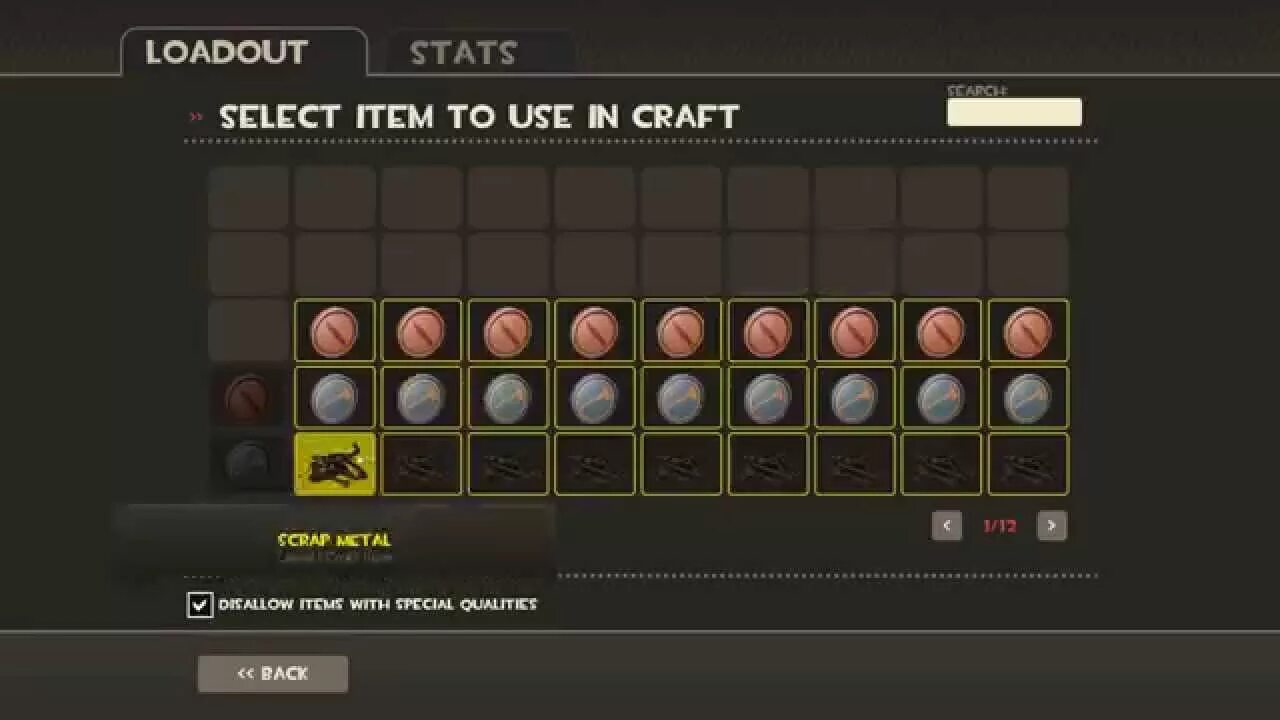1280x720 pixels.
Task: Click the empty slot in top-right corner
Action: (1028, 198)
